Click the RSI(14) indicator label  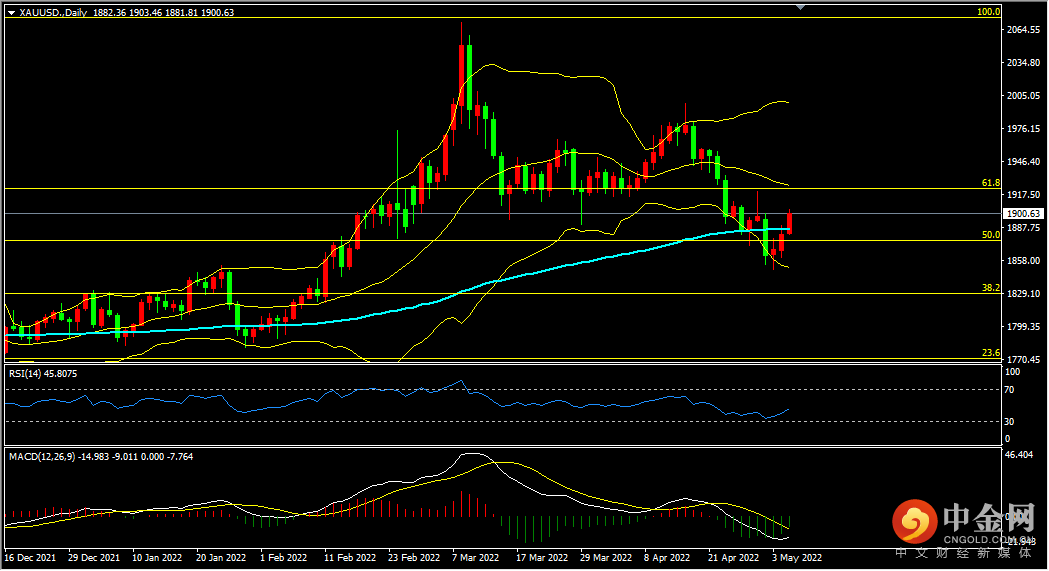point(43,374)
